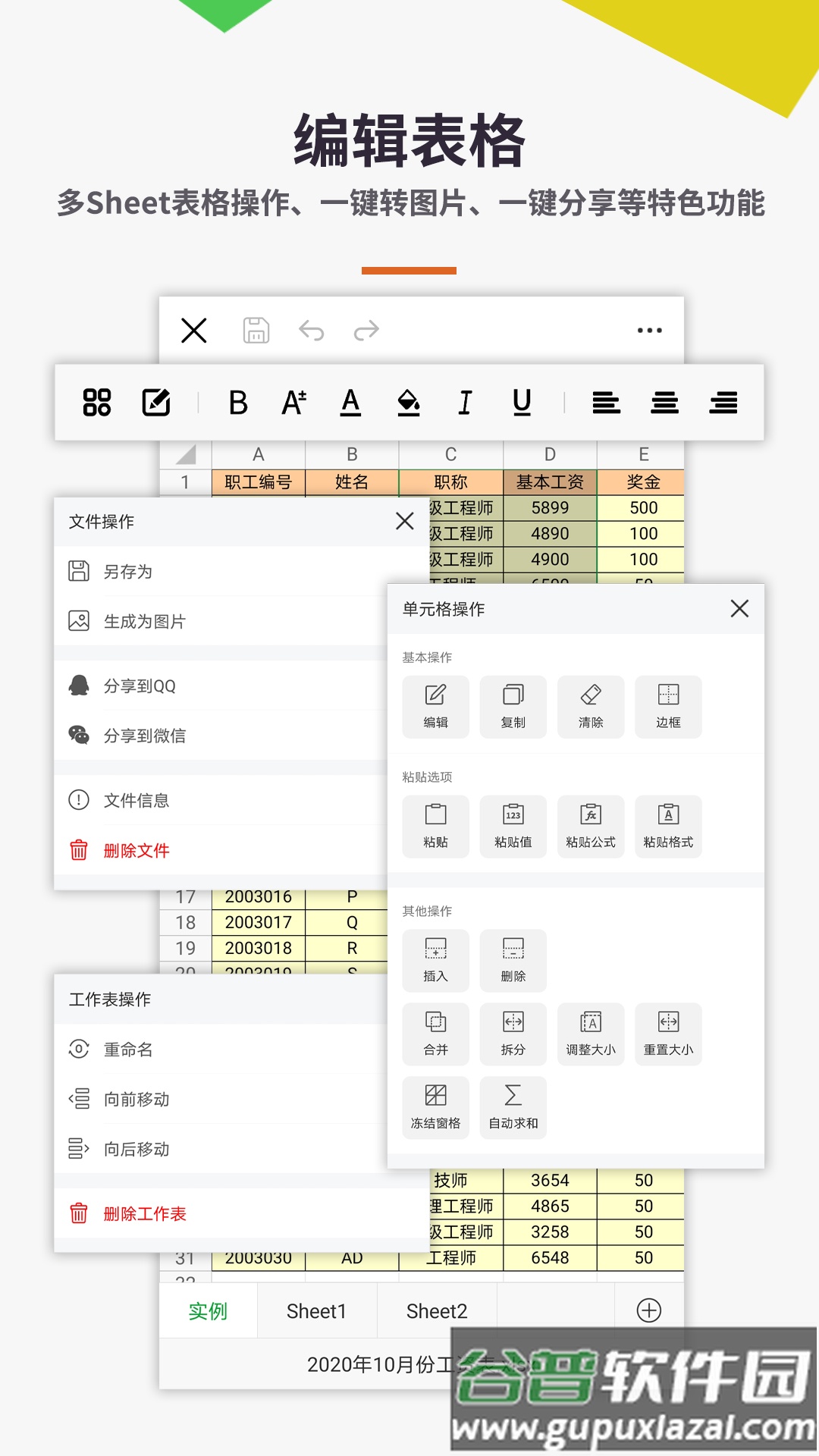Open the four-squares grid menu icon
Image resolution: width=819 pixels, height=1456 pixels.
pyautogui.click(x=97, y=402)
